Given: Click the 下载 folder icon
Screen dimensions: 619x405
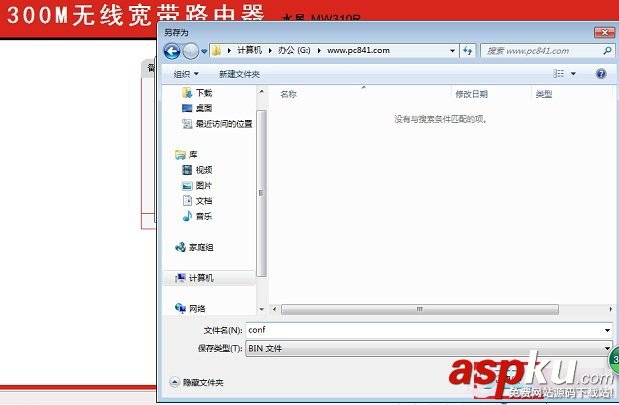Looking at the screenshot, I should click(x=187, y=93).
